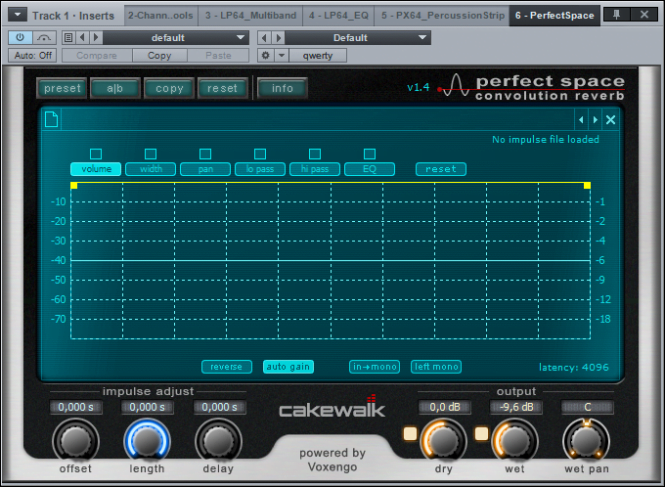Viewport: 665px width, 487px height.
Task: Click the host Compare button
Action: [97, 56]
